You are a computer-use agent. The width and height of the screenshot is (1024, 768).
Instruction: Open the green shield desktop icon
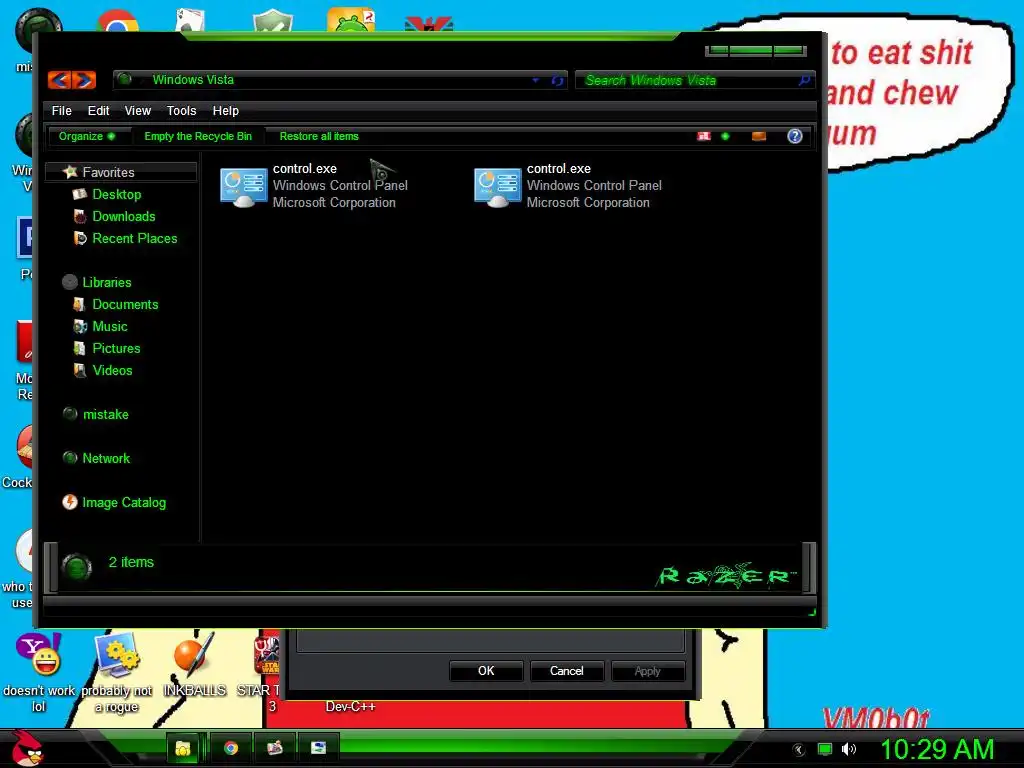click(272, 20)
